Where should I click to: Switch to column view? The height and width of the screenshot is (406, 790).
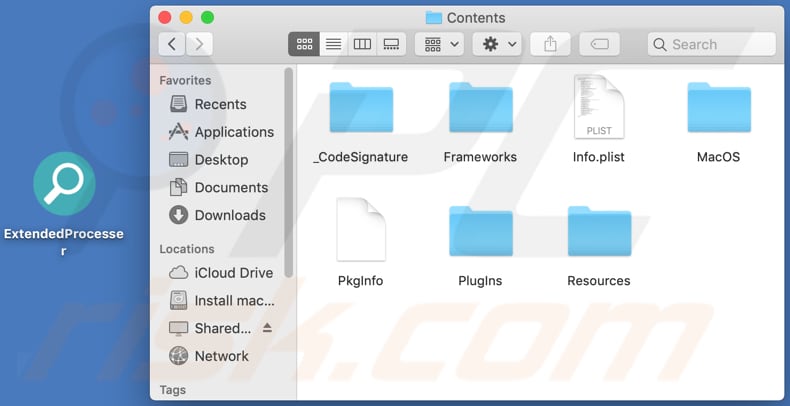[362, 44]
